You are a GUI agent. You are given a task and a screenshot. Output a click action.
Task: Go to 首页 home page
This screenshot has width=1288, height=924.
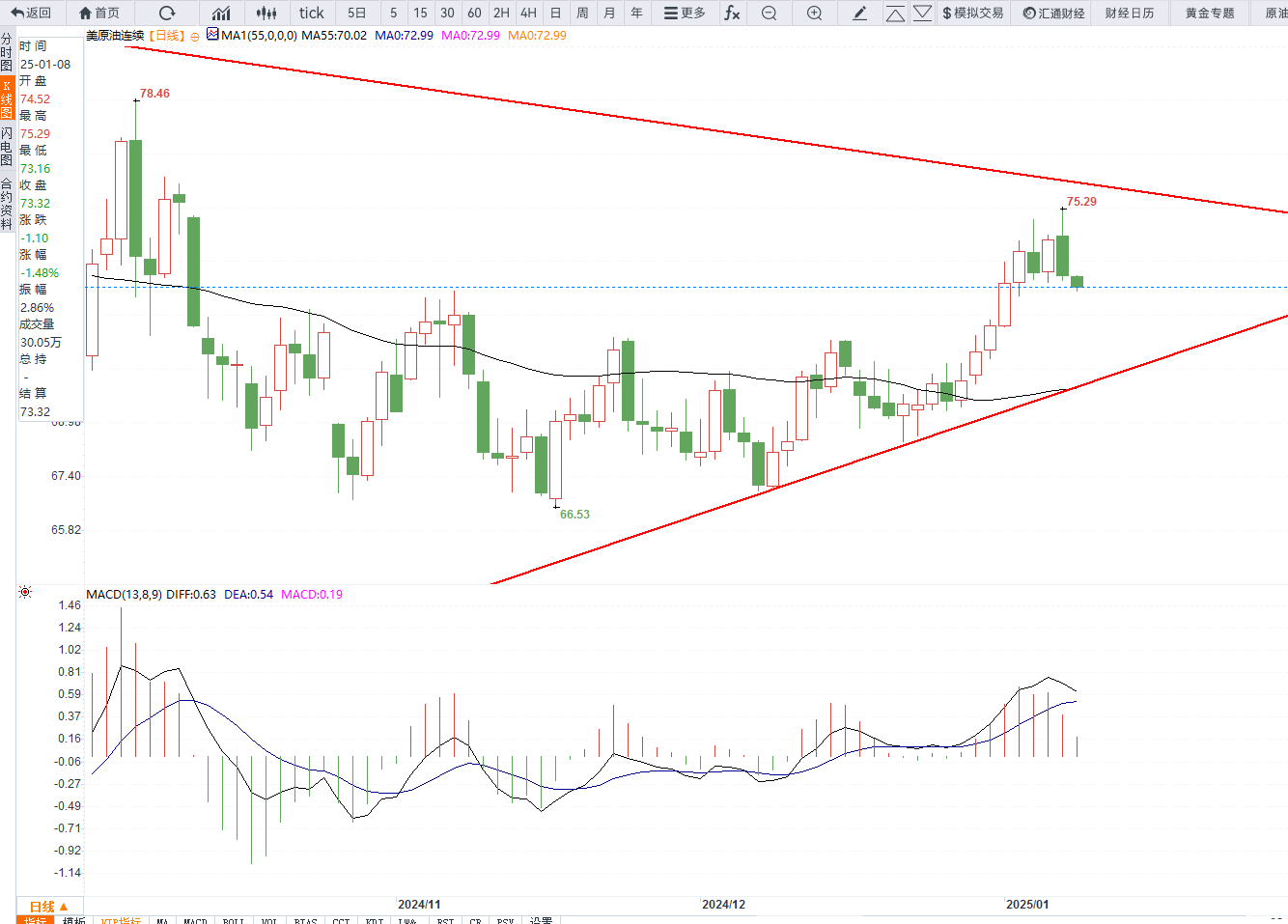pos(99,13)
